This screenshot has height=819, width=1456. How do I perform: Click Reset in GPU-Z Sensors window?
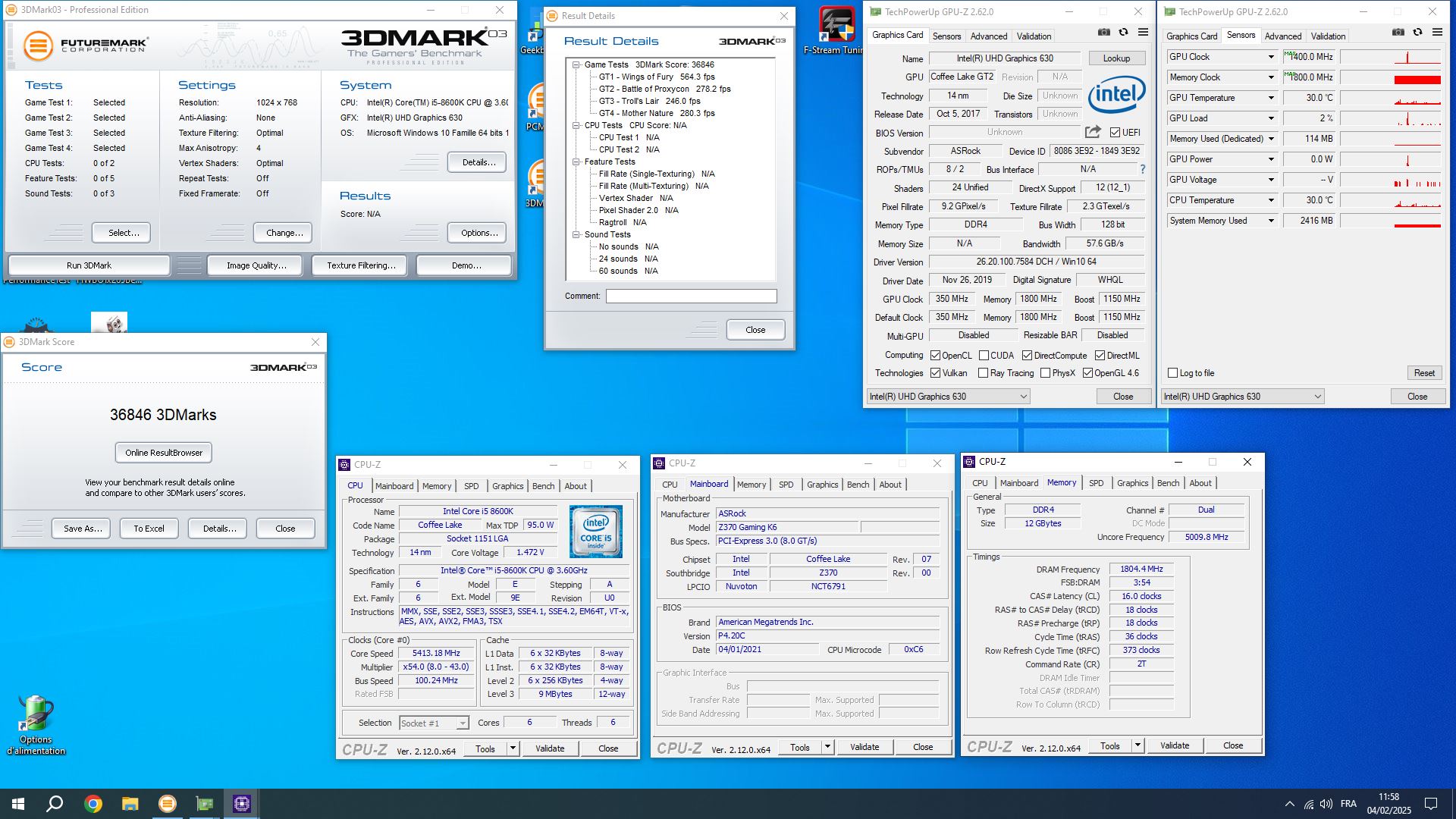pyautogui.click(x=1424, y=373)
